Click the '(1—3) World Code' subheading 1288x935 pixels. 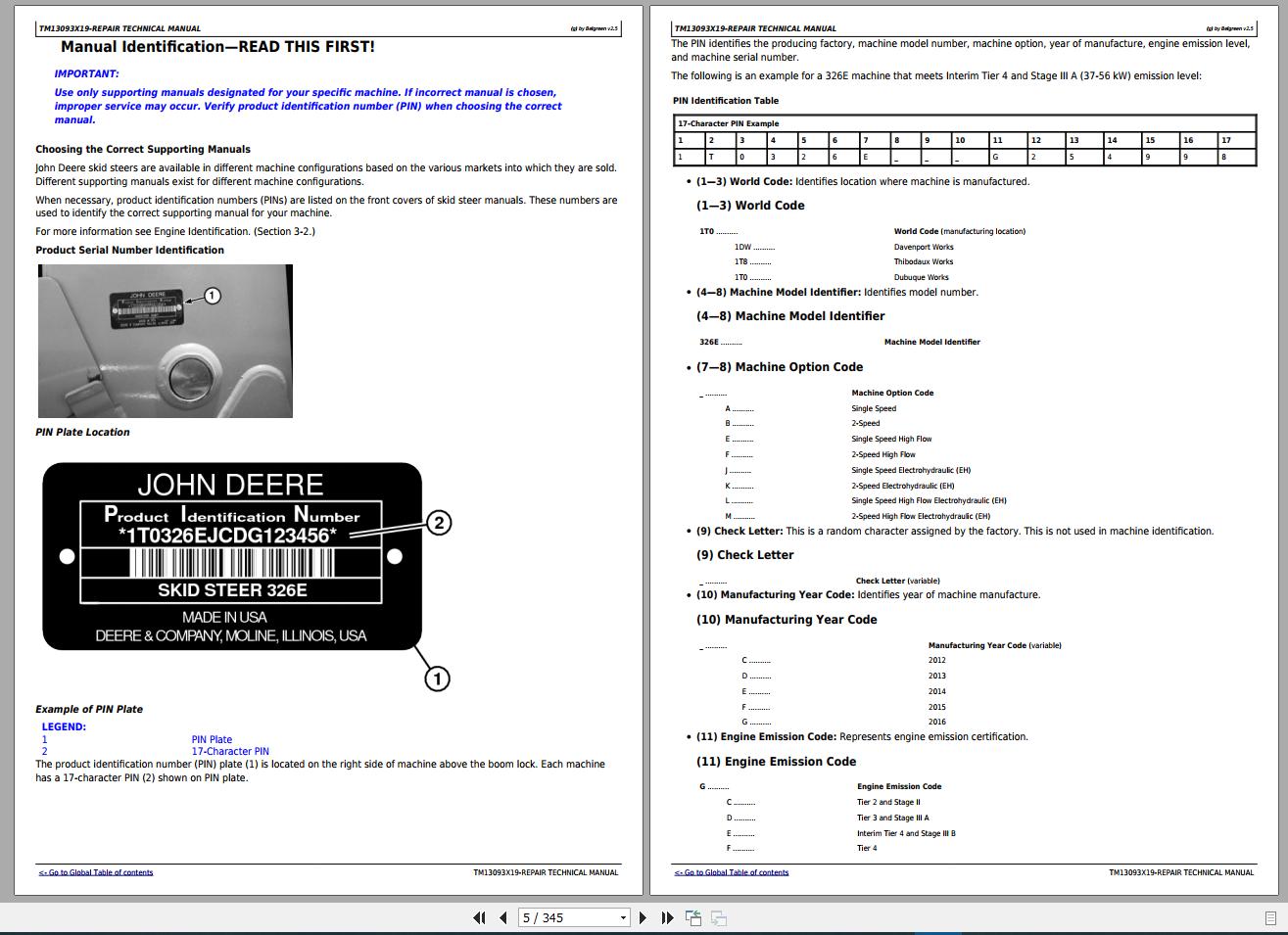750,206
